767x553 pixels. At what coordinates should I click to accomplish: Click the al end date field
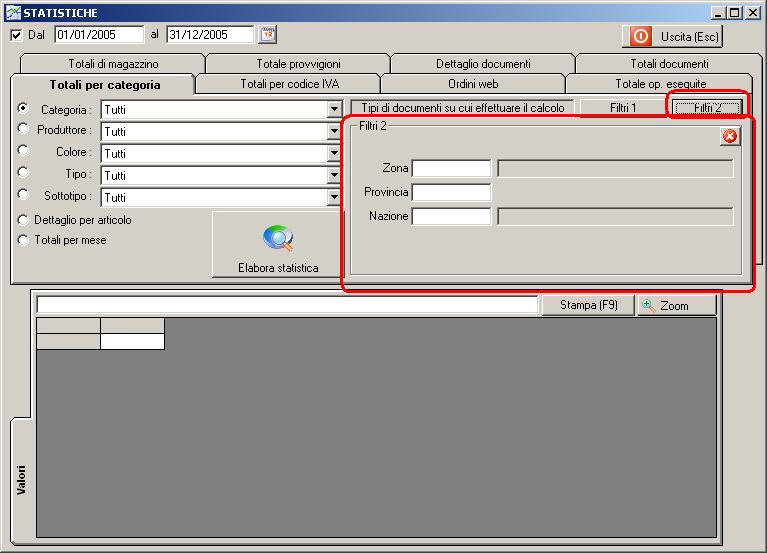click(210, 35)
